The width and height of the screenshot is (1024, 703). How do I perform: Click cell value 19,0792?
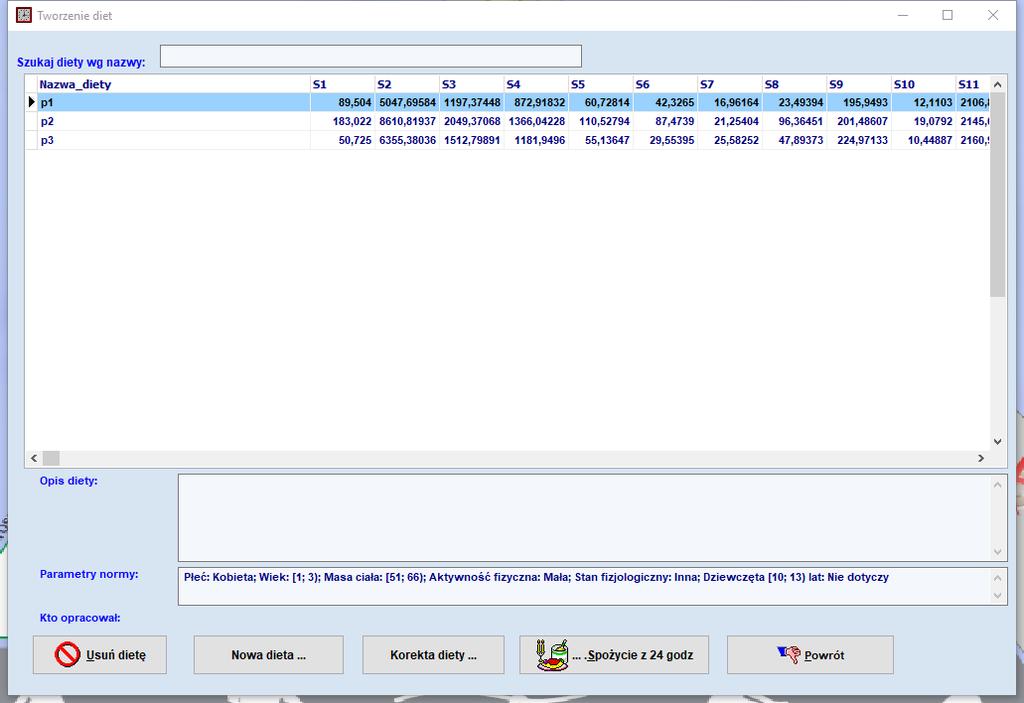click(x=933, y=122)
